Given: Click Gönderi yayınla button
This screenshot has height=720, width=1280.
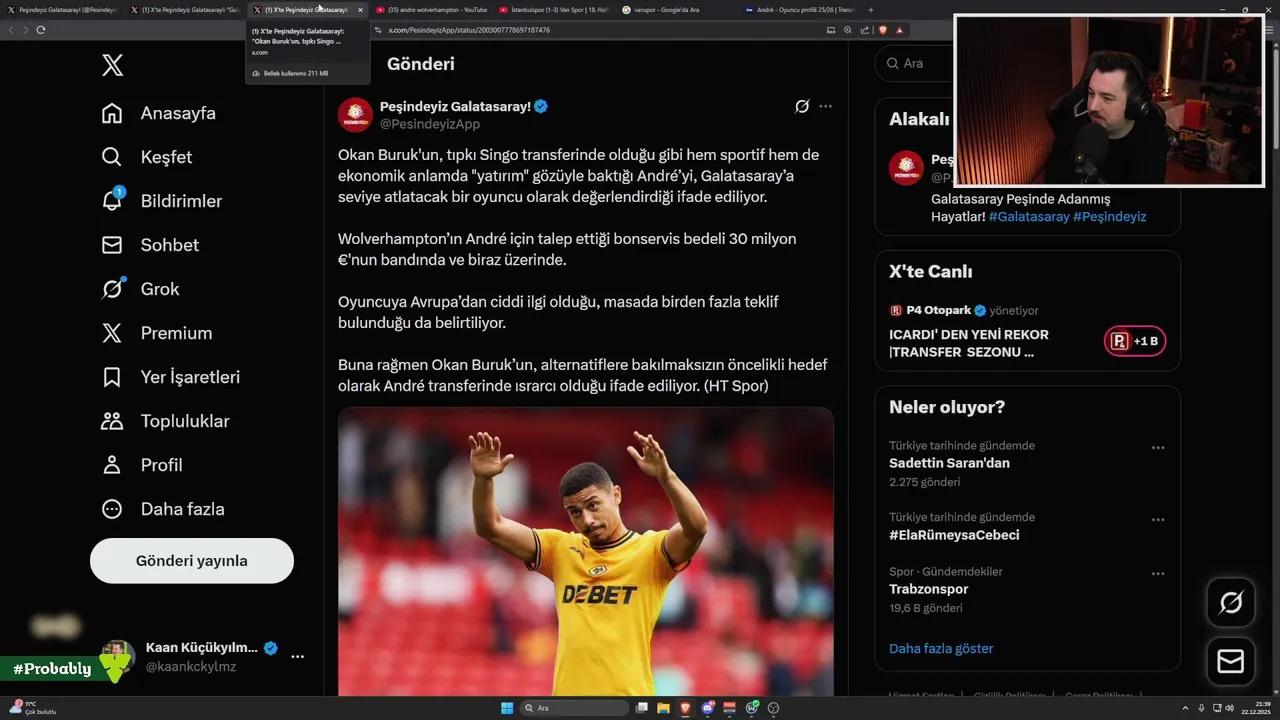Looking at the screenshot, I should pyautogui.click(x=192, y=561).
